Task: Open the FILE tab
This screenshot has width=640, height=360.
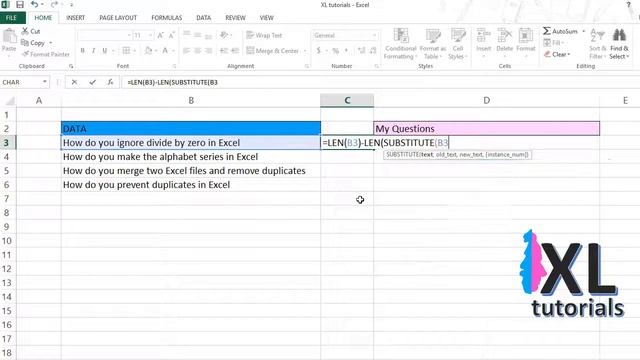Action: click(x=11, y=18)
